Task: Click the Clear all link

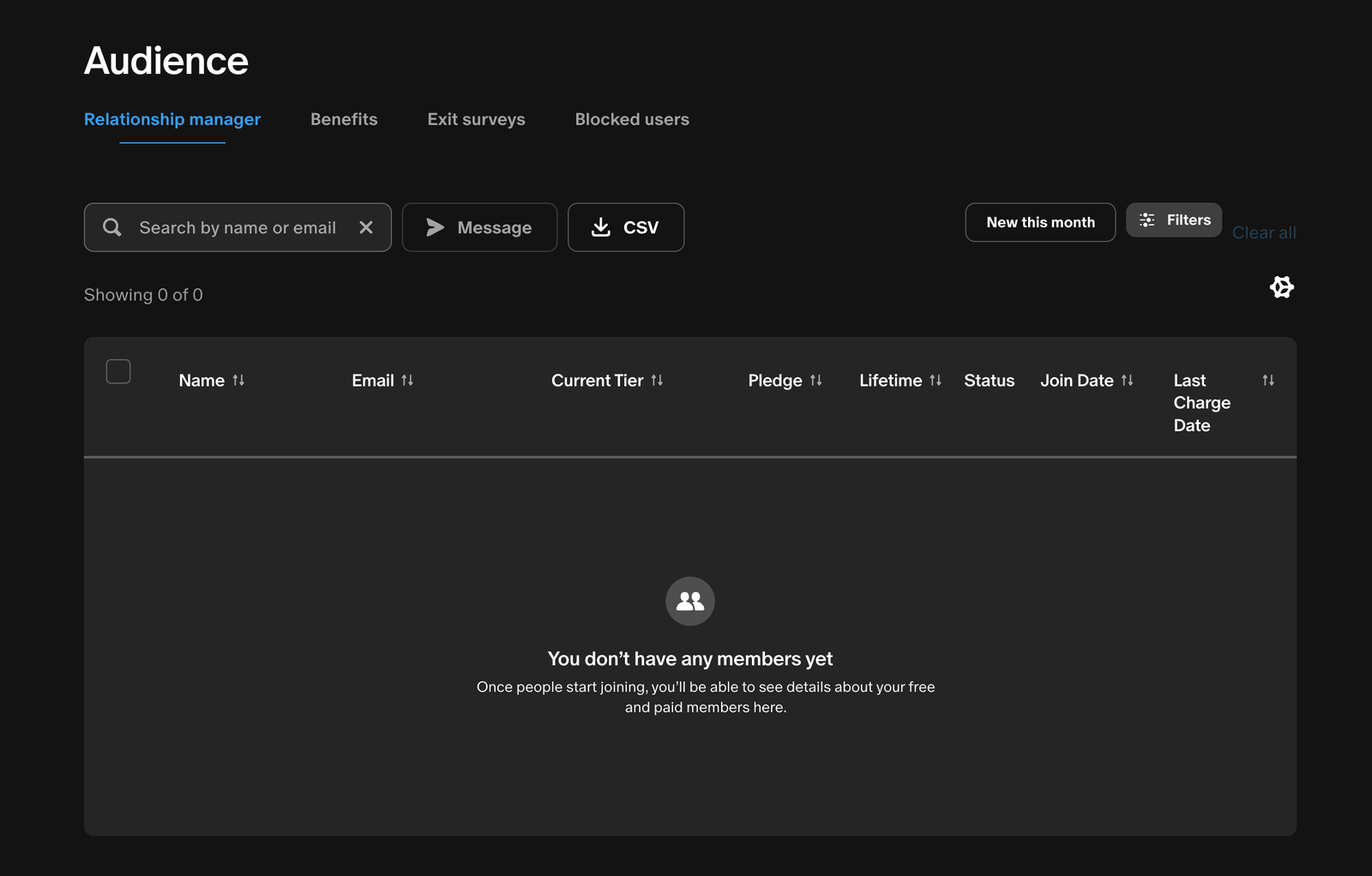Action: pyautogui.click(x=1264, y=232)
